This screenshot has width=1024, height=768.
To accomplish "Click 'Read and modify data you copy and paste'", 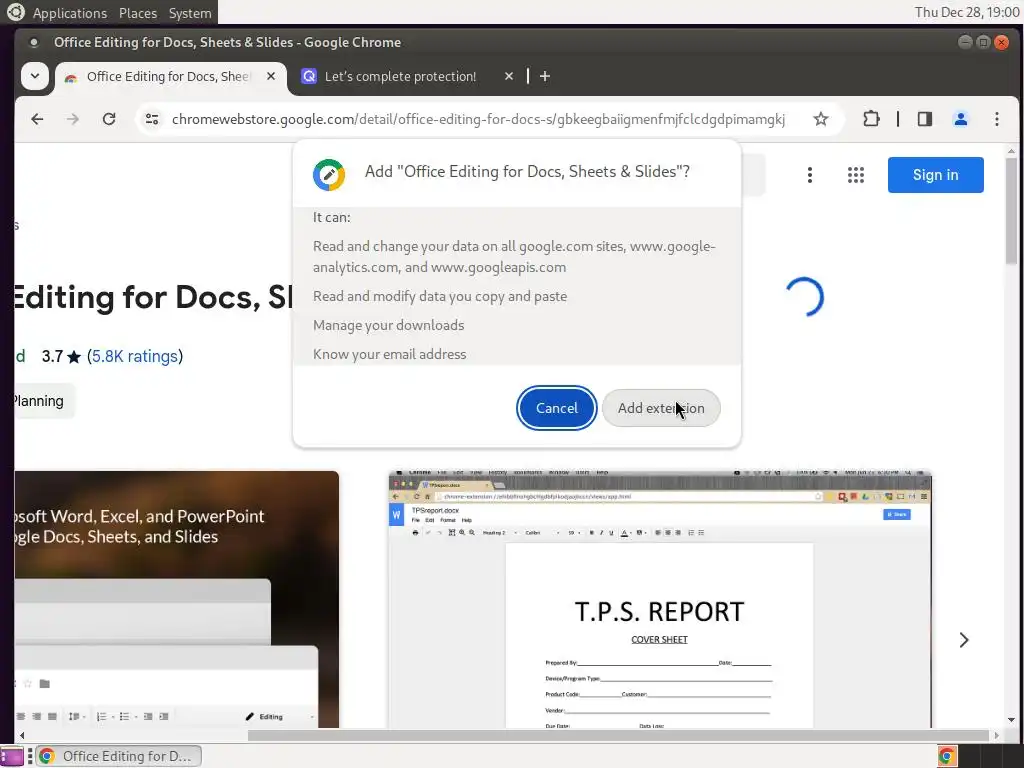I will click(440, 296).
